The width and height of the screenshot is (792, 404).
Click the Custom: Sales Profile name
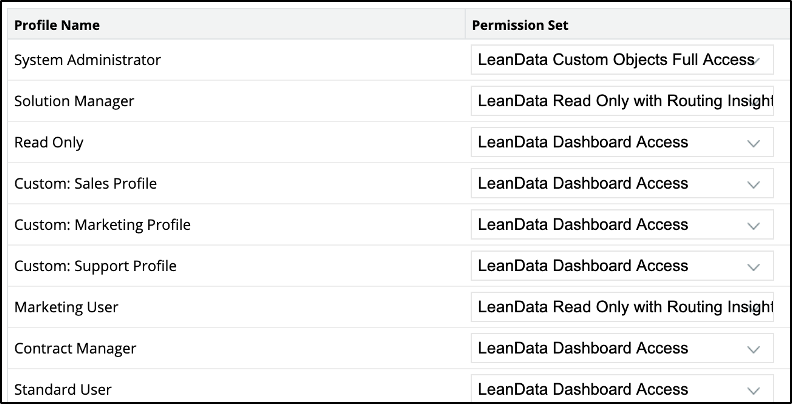click(85, 184)
